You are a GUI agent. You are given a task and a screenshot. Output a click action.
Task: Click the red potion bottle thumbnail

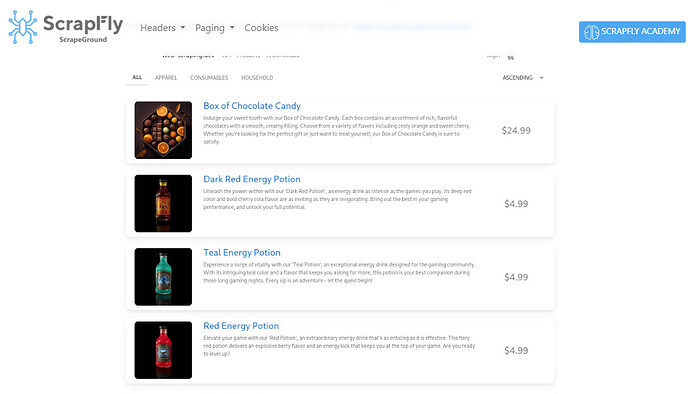(x=163, y=350)
